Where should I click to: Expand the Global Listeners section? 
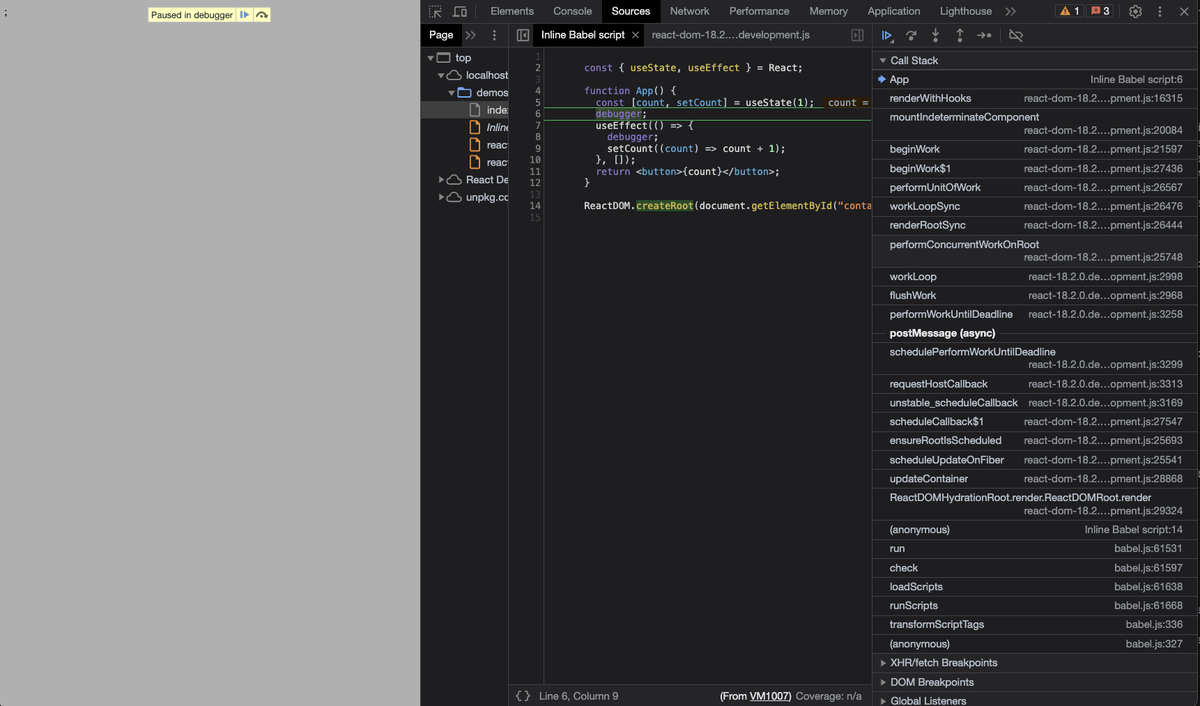tap(883, 701)
